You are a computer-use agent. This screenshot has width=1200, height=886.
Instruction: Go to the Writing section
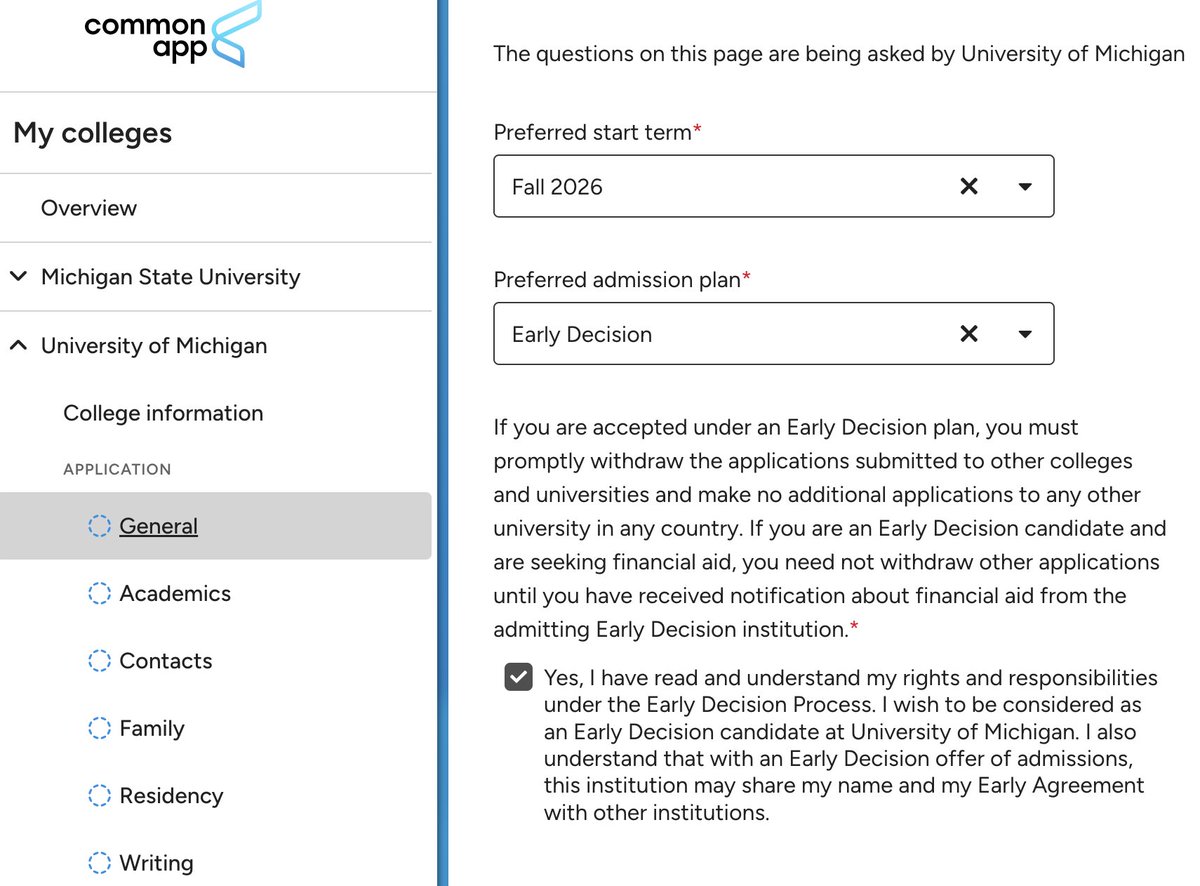tap(156, 863)
